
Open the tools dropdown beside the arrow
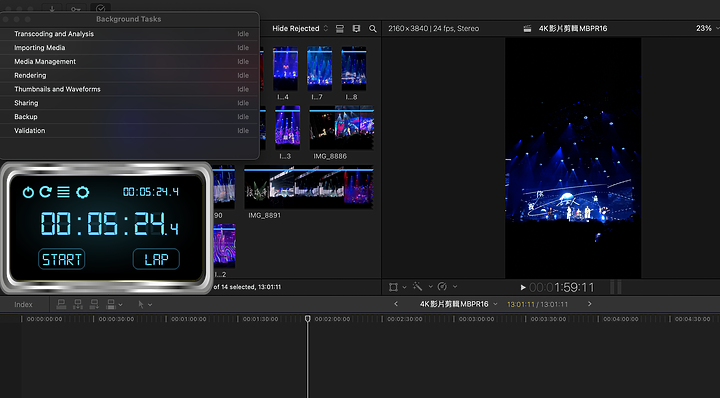click(x=150, y=304)
